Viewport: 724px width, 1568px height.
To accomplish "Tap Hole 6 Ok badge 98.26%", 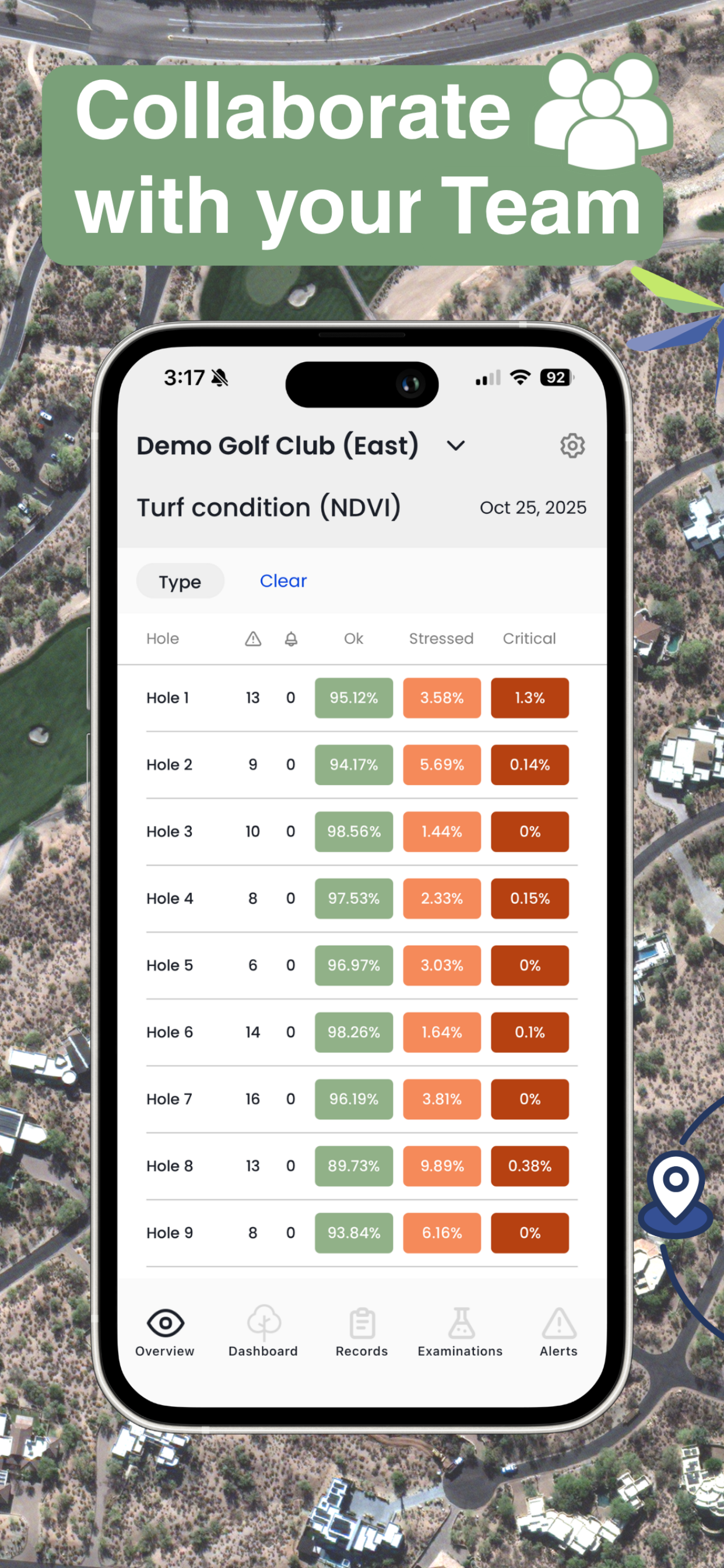I will [x=354, y=1033].
